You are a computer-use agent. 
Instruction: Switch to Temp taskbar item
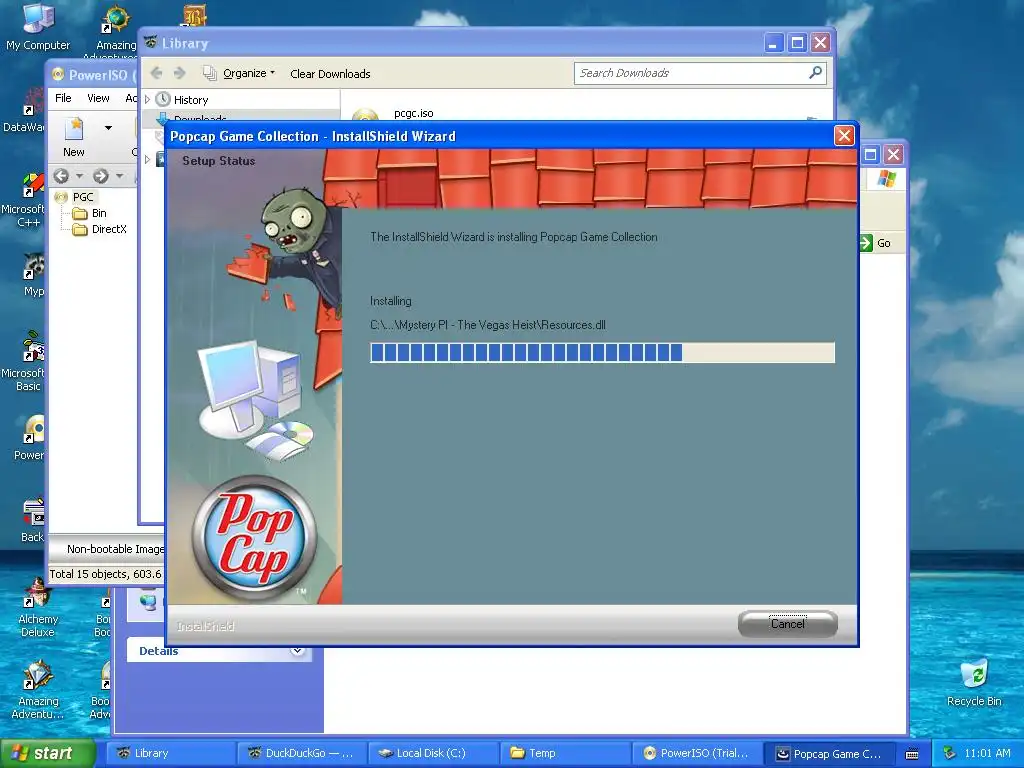pos(566,753)
